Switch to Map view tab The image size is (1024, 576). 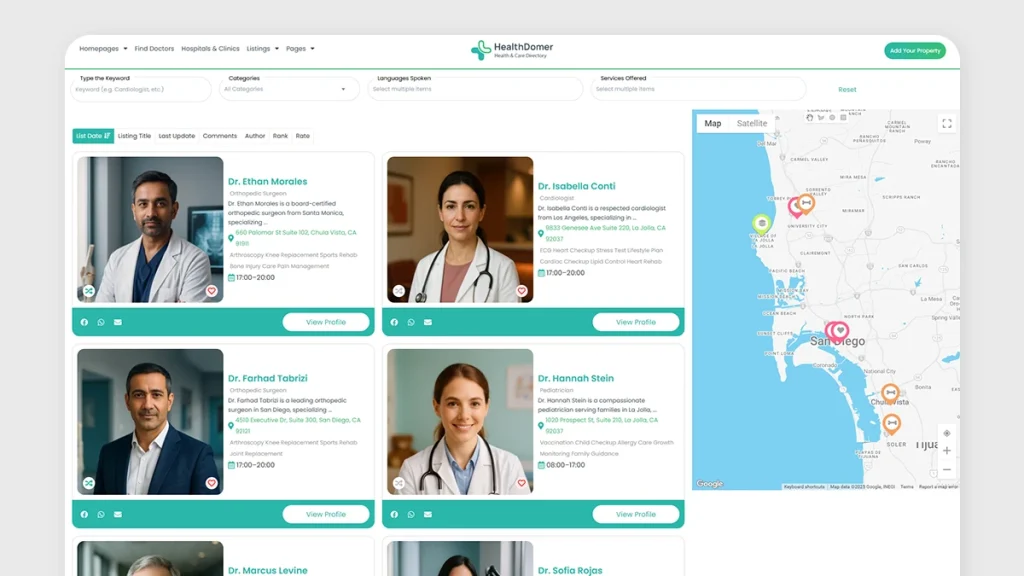[712, 123]
